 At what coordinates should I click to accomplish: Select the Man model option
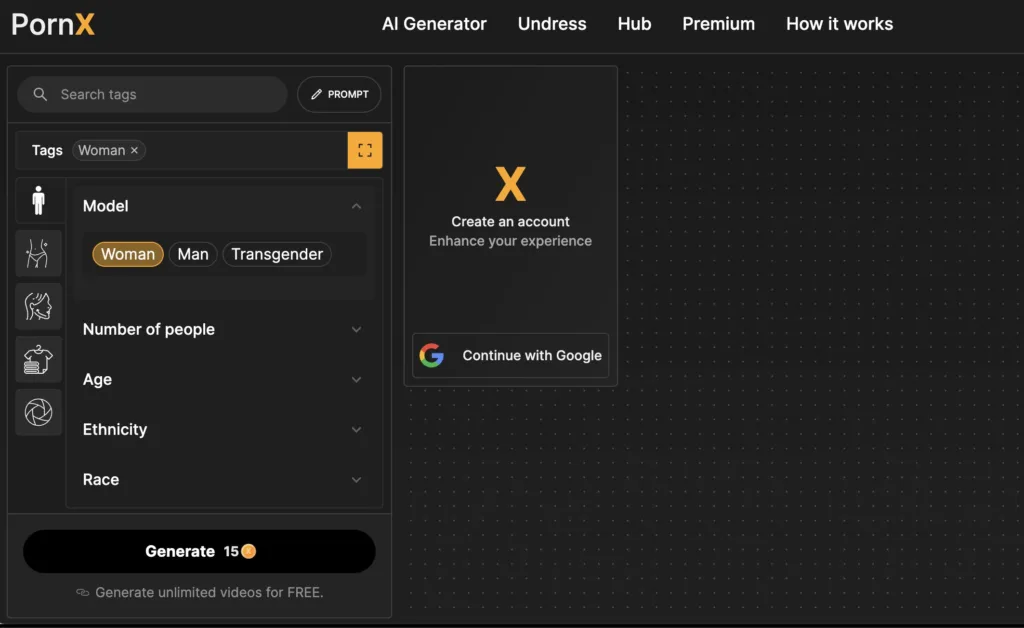tap(193, 254)
